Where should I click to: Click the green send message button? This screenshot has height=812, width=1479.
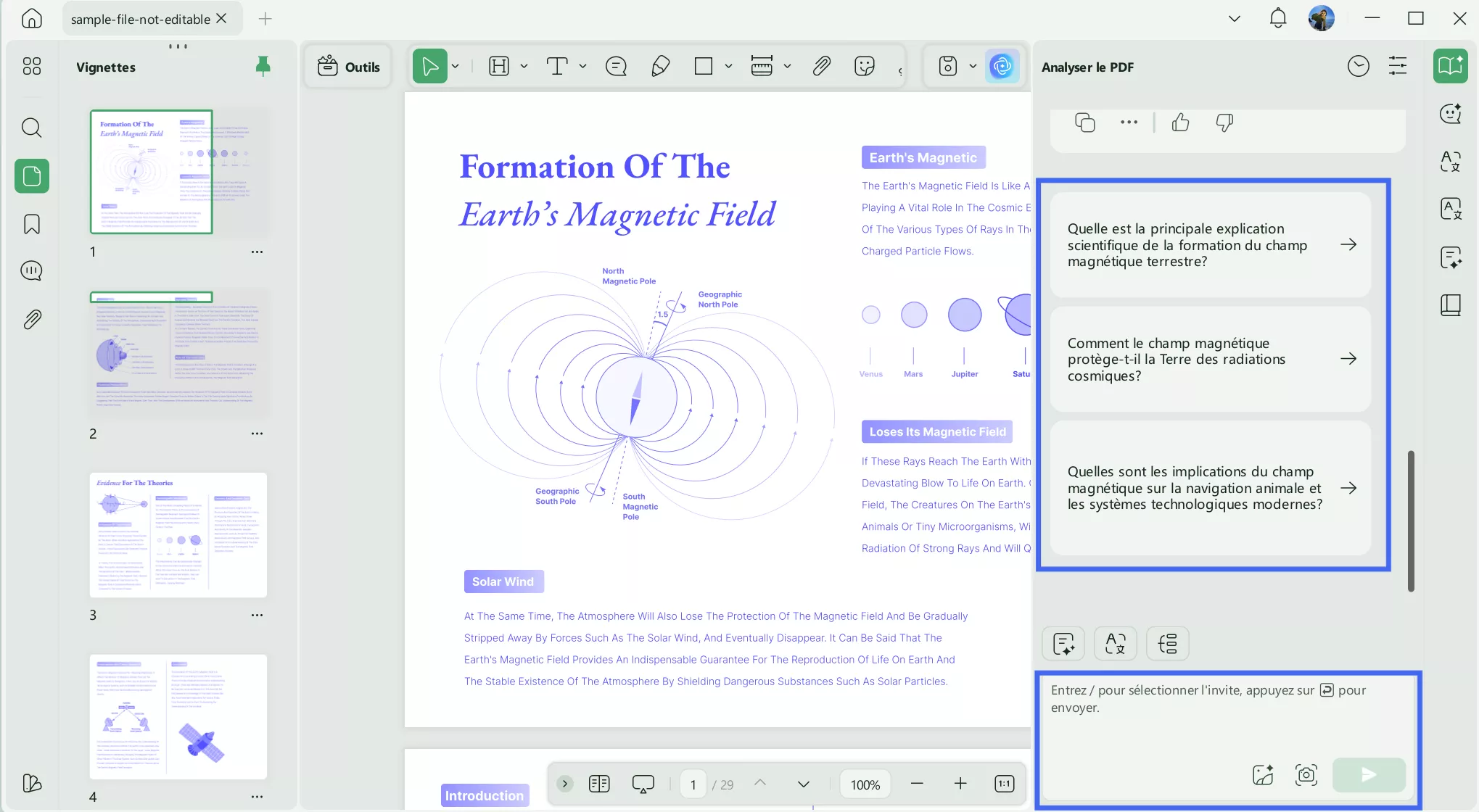pos(1368,774)
